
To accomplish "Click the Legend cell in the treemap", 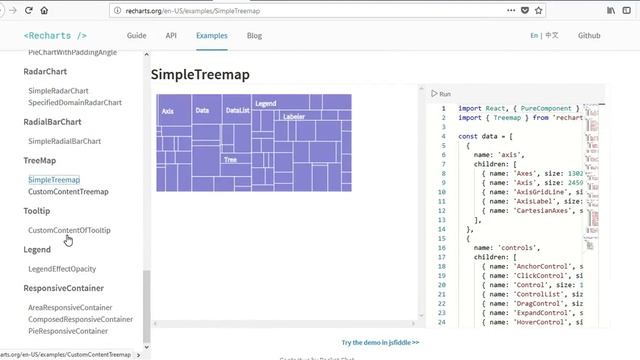I will click(280, 102).
